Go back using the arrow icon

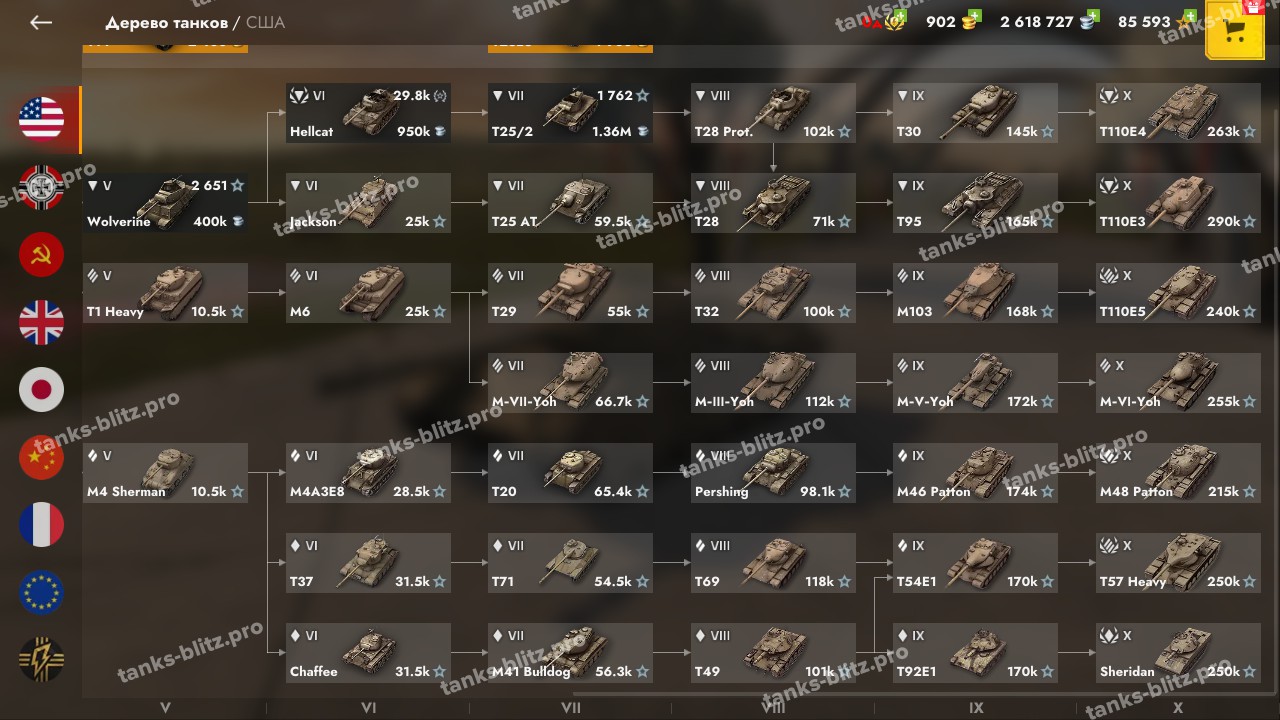click(x=41, y=22)
